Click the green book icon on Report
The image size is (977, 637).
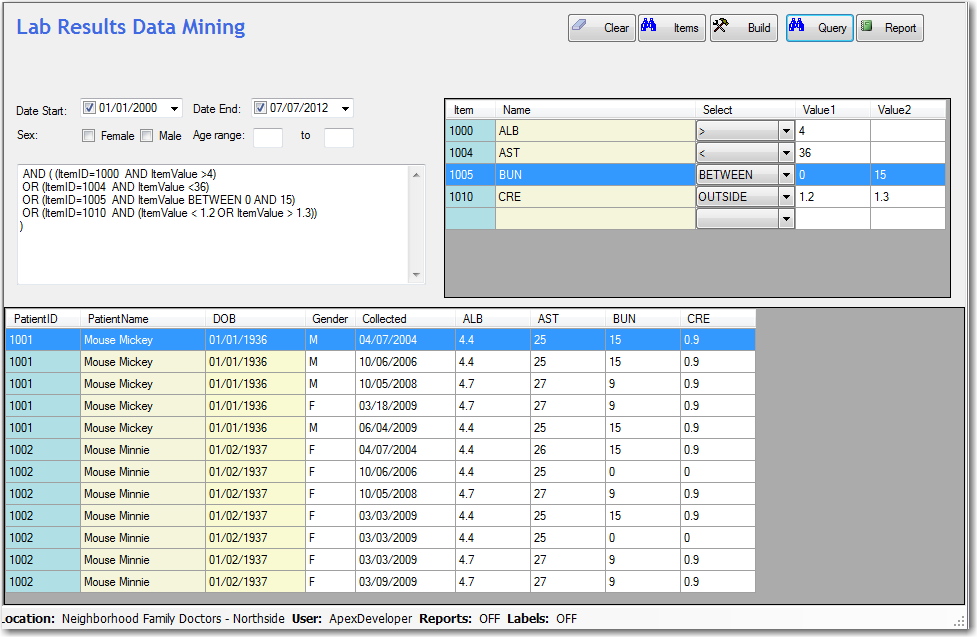click(x=866, y=26)
